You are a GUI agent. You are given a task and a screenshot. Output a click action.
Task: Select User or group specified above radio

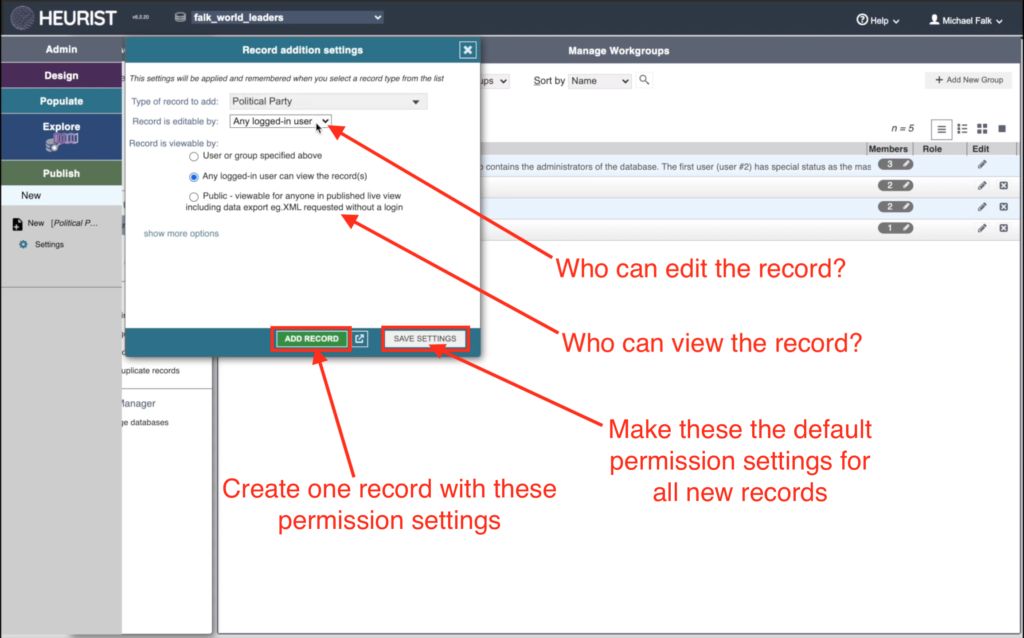(194, 157)
